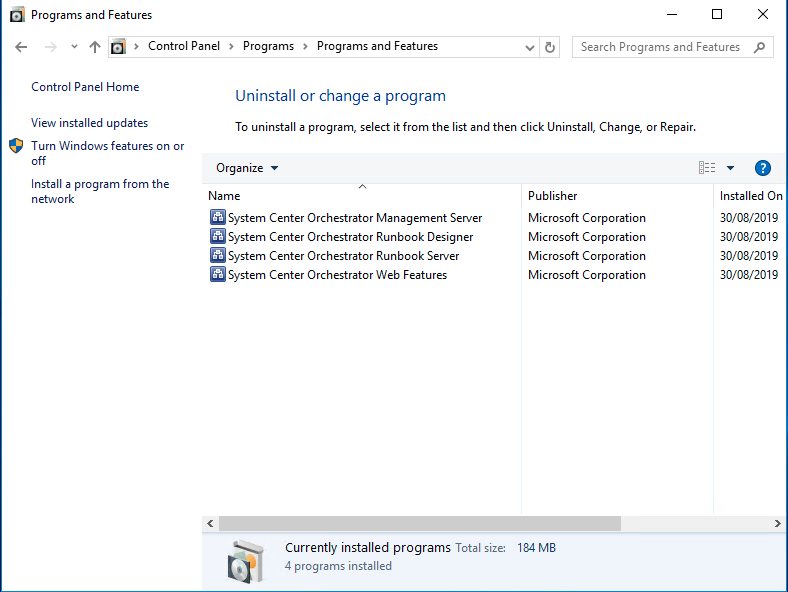Click the back navigation arrow
The height and width of the screenshot is (592, 788).
(x=22, y=47)
